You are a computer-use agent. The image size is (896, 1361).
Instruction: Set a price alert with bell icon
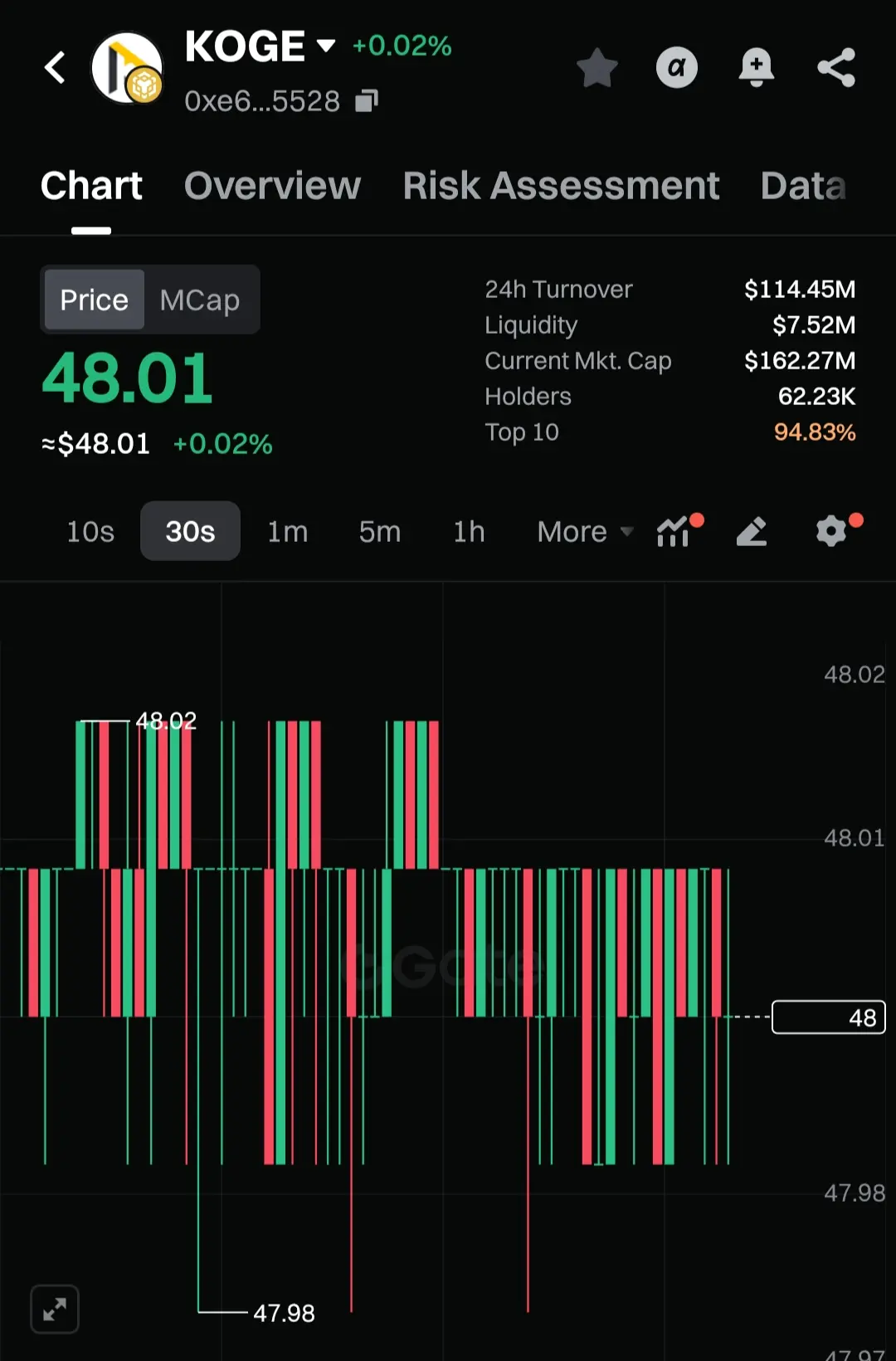pos(756,68)
